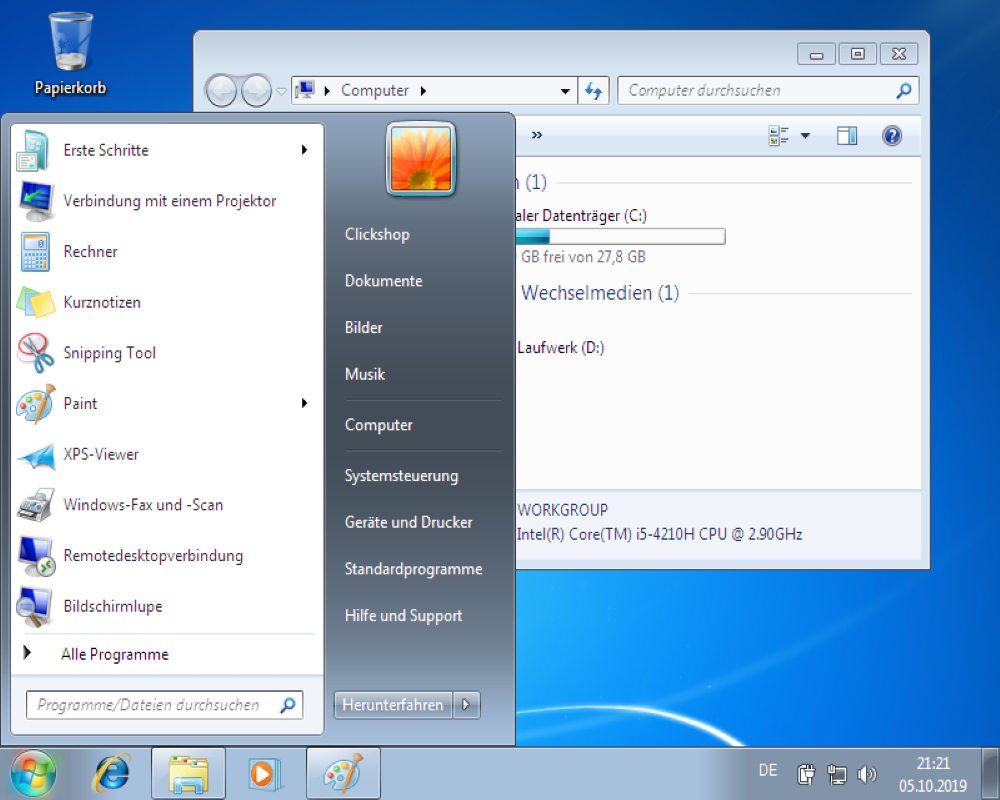Click the power plug tray icon
Screen dimensions: 1000x800
tap(806, 774)
